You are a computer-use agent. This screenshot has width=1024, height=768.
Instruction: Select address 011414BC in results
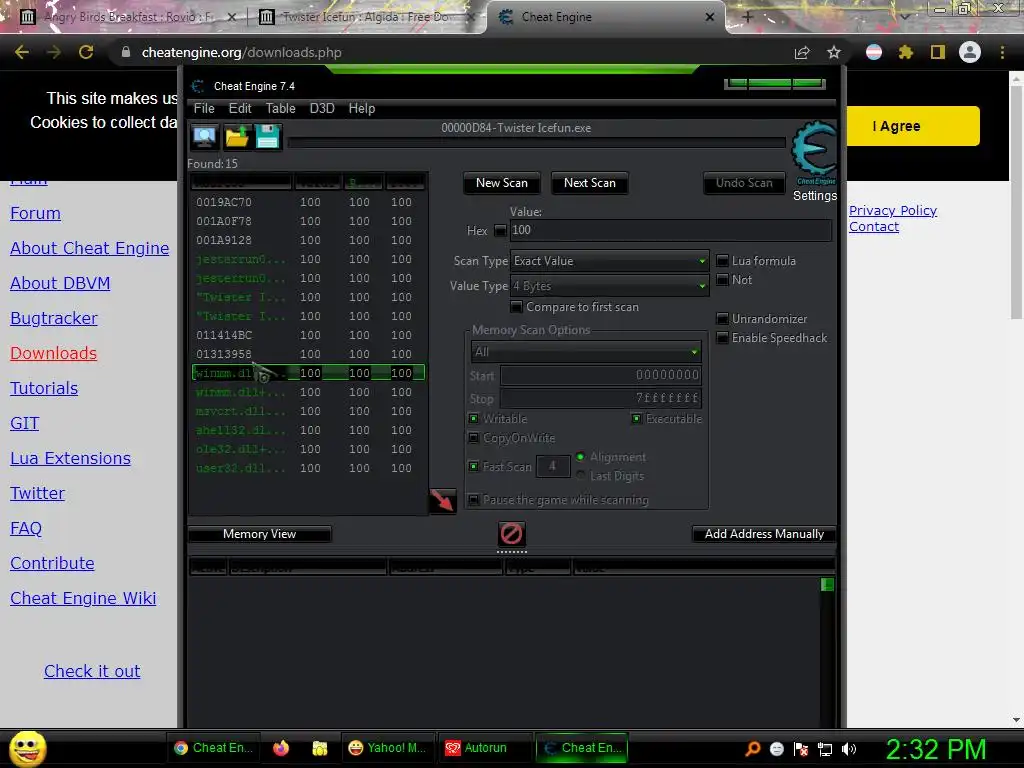308,335
